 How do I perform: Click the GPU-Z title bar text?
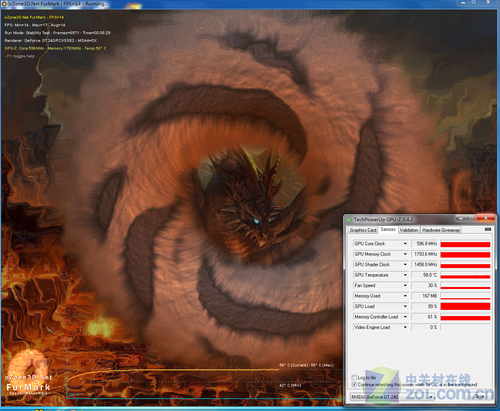pyautogui.click(x=383, y=220)
